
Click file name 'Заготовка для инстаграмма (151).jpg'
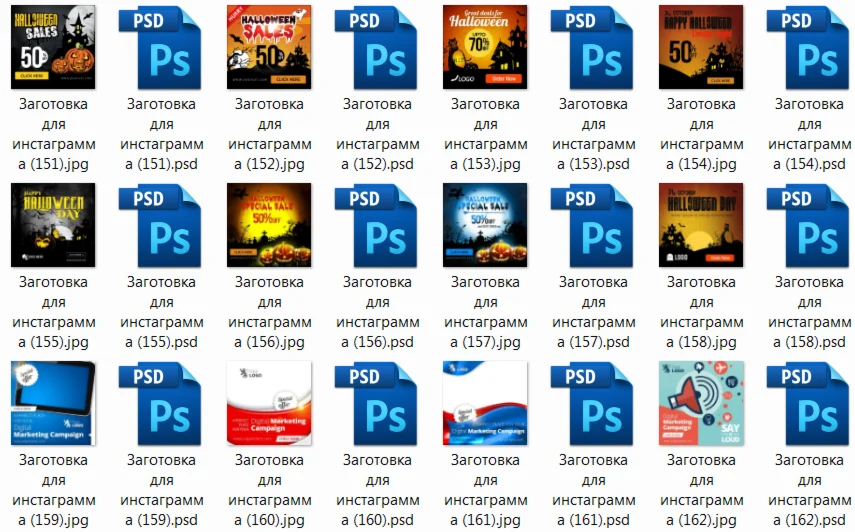point(53,134)
